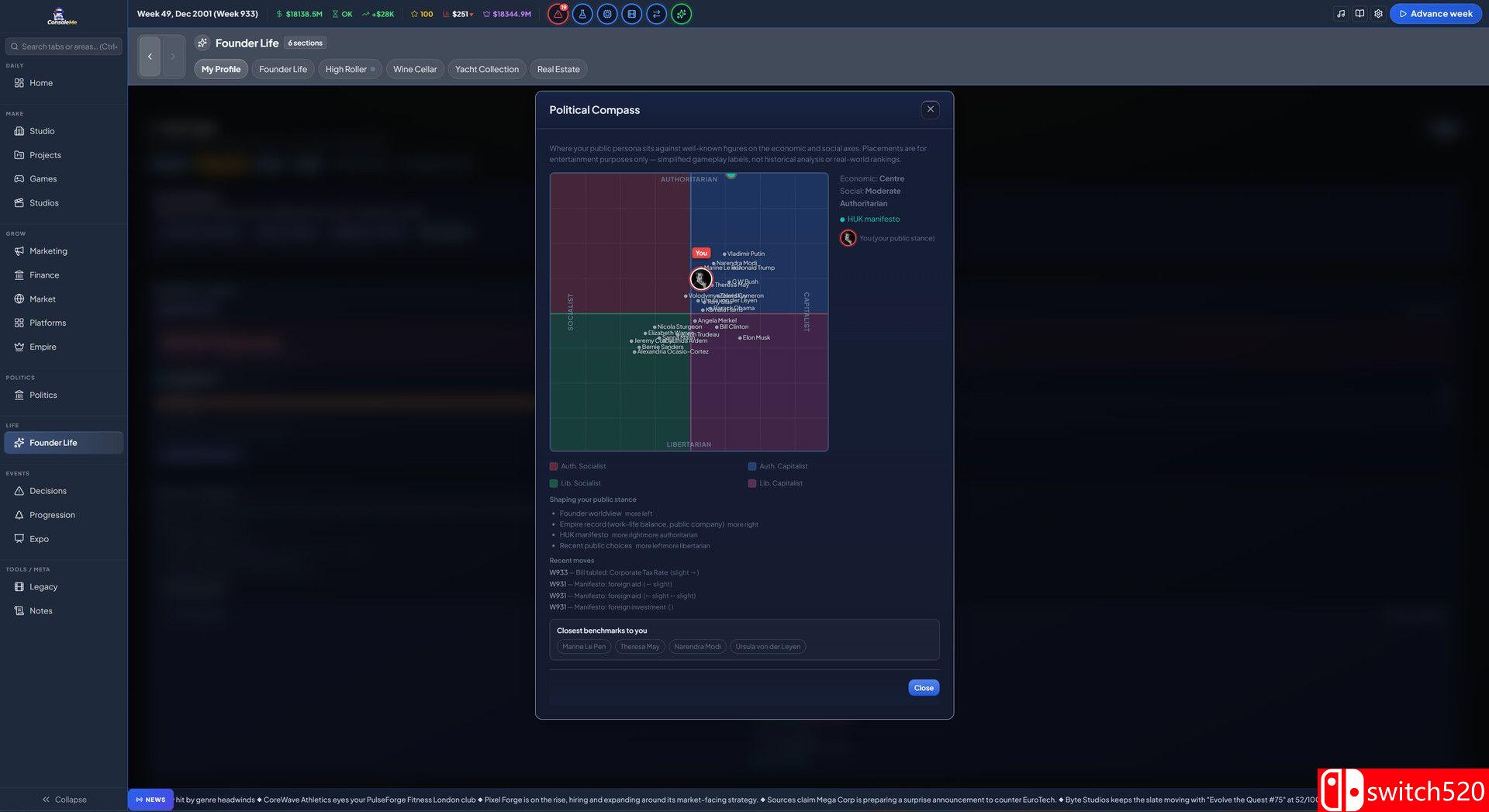
Task: Open Notes in the sidebar
Action: point(64,611)
